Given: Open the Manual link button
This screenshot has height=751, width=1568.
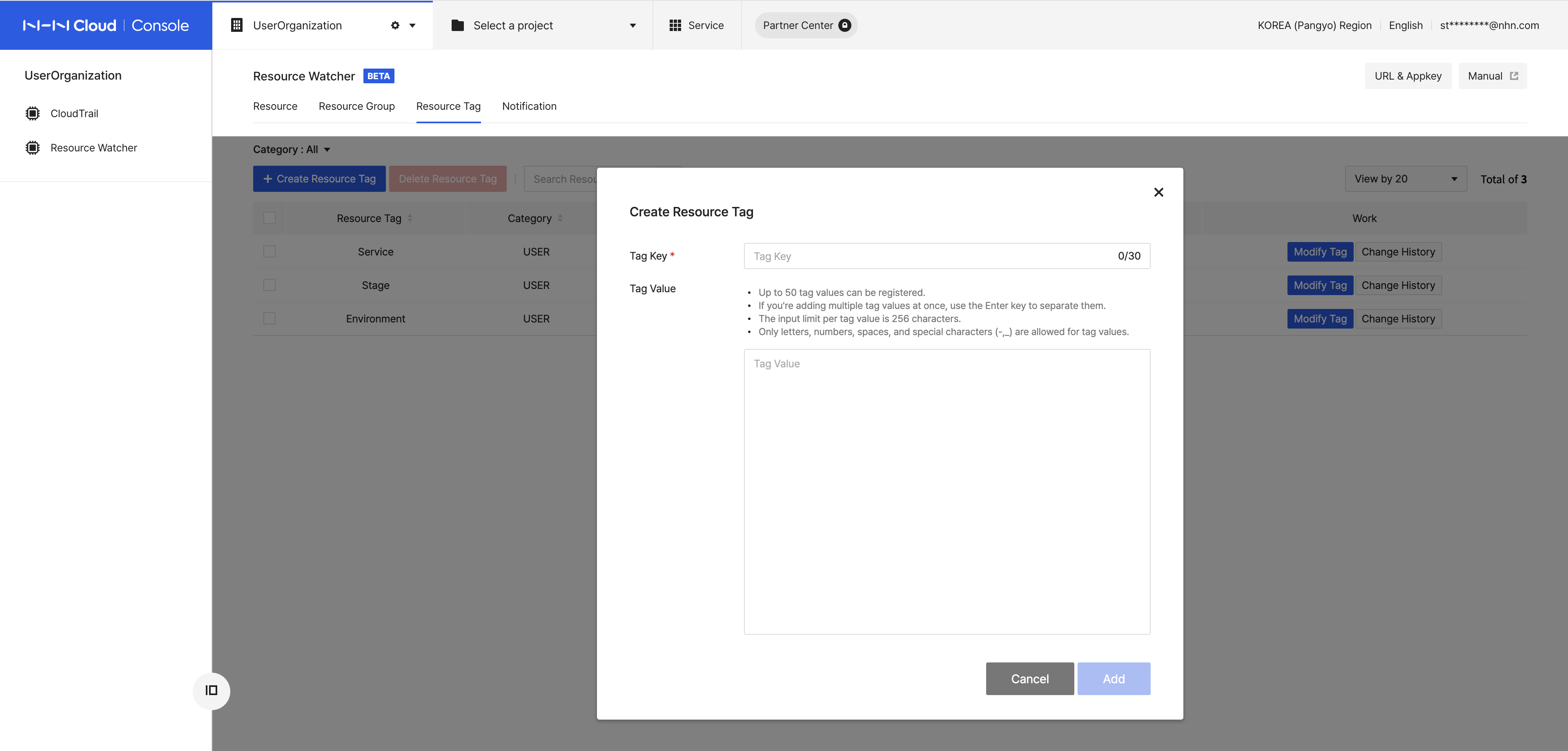Looking at the screenshot, I should (1492, 76).
